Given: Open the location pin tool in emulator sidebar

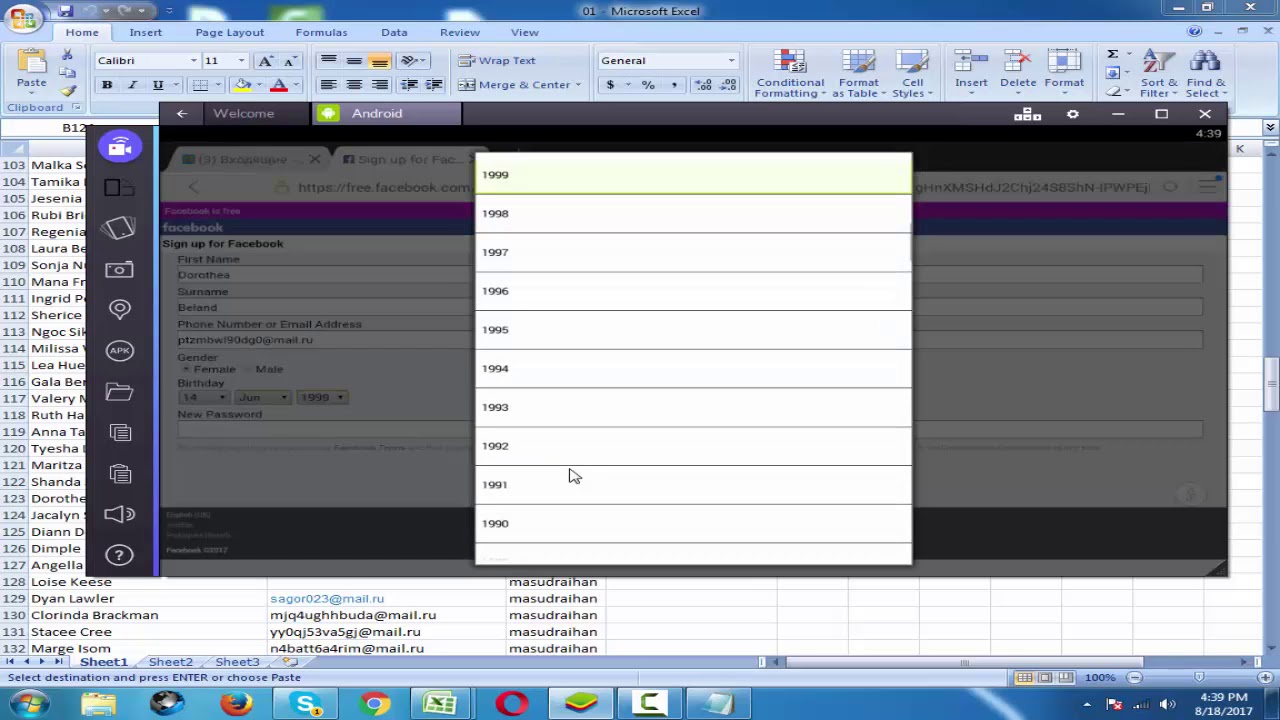Looking at the screenshot, I should (x=120, y=309).
